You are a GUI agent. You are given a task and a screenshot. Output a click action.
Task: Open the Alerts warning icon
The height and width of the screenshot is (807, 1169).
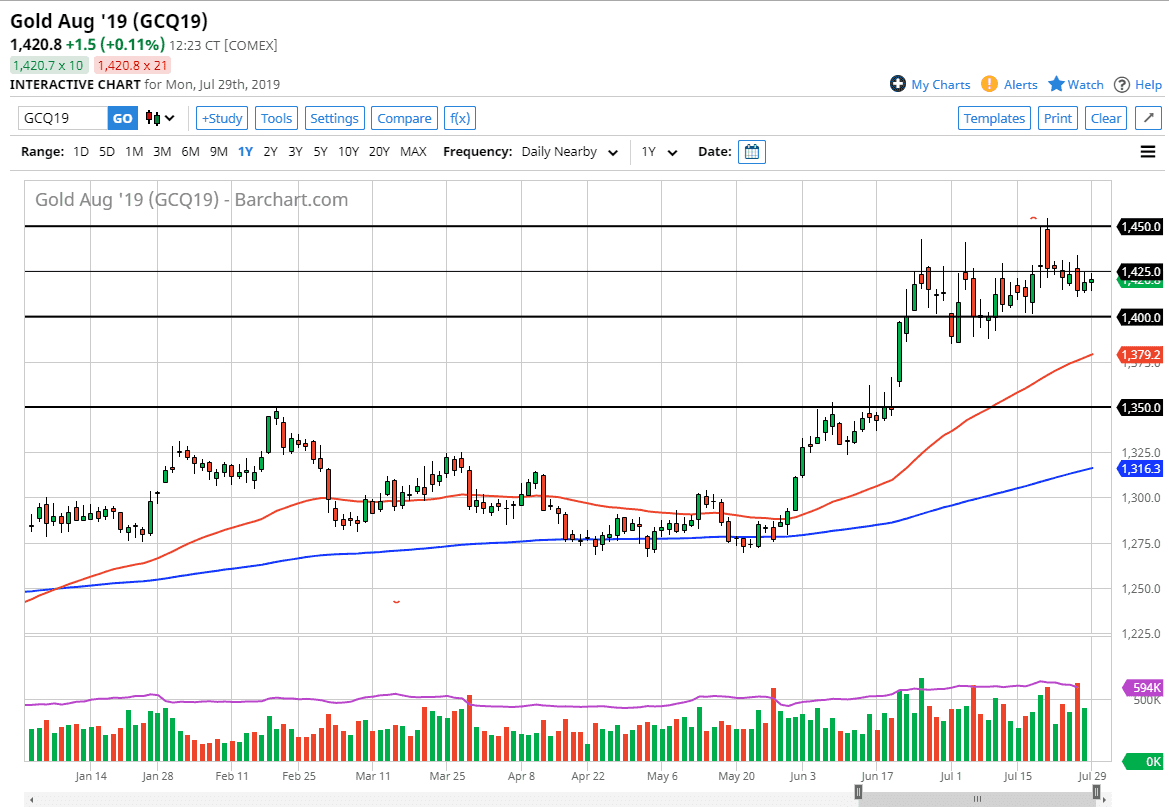pyautogui.click(x=989, y=84)
